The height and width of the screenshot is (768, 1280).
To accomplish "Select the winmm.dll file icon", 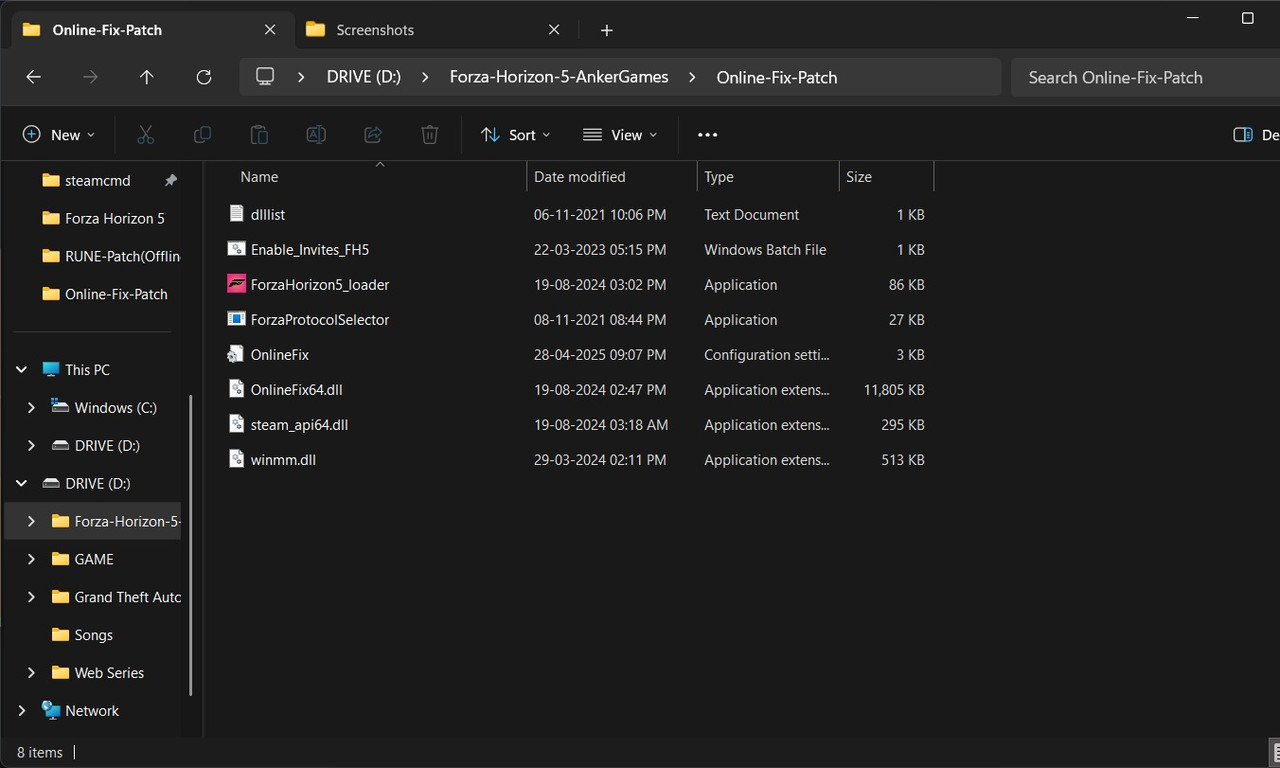I will [x=236, y=459].
